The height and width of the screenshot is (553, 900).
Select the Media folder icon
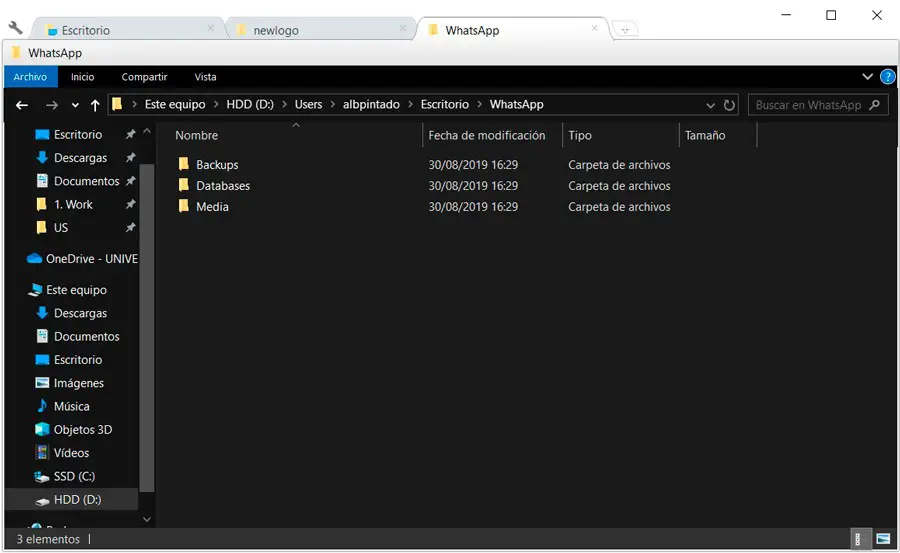(184, 206)
